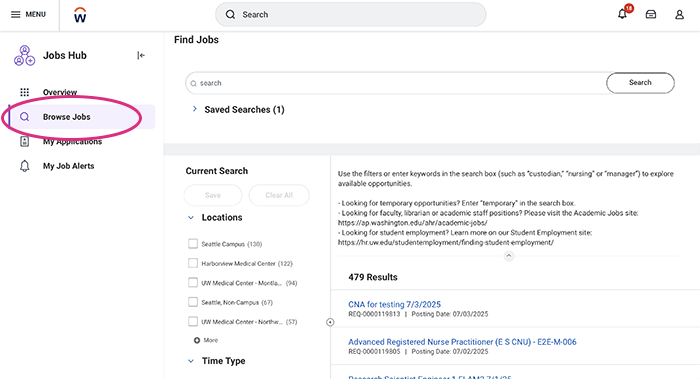The image size is (700, 379).
Task: Click the global Search field at top
Action: [350, 15]
